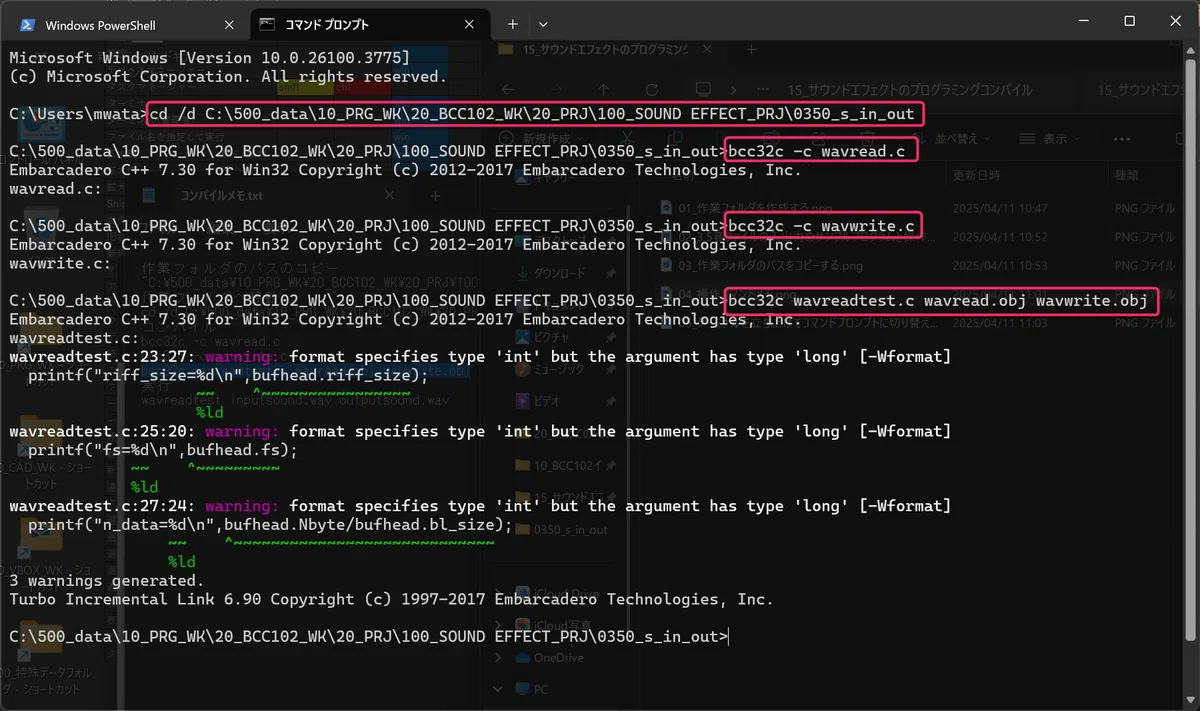
Task: Click the '3 warnings generated.' line
Action: (x=107, y=581)
